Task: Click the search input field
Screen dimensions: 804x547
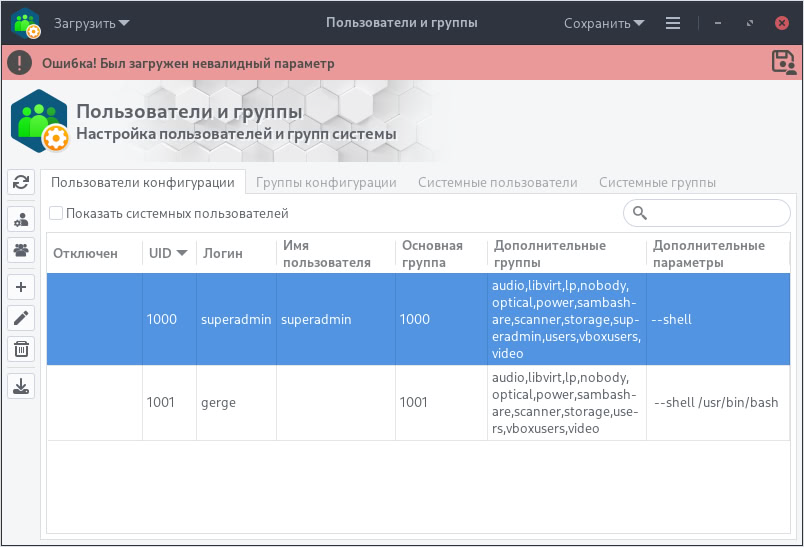Action: point(716,213)
